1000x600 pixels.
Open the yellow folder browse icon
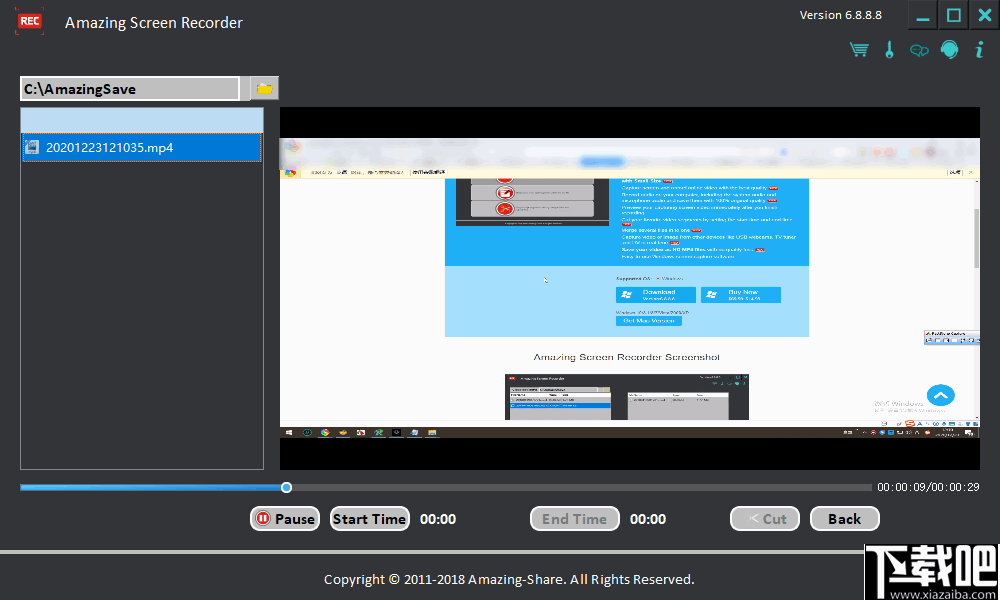262,88
